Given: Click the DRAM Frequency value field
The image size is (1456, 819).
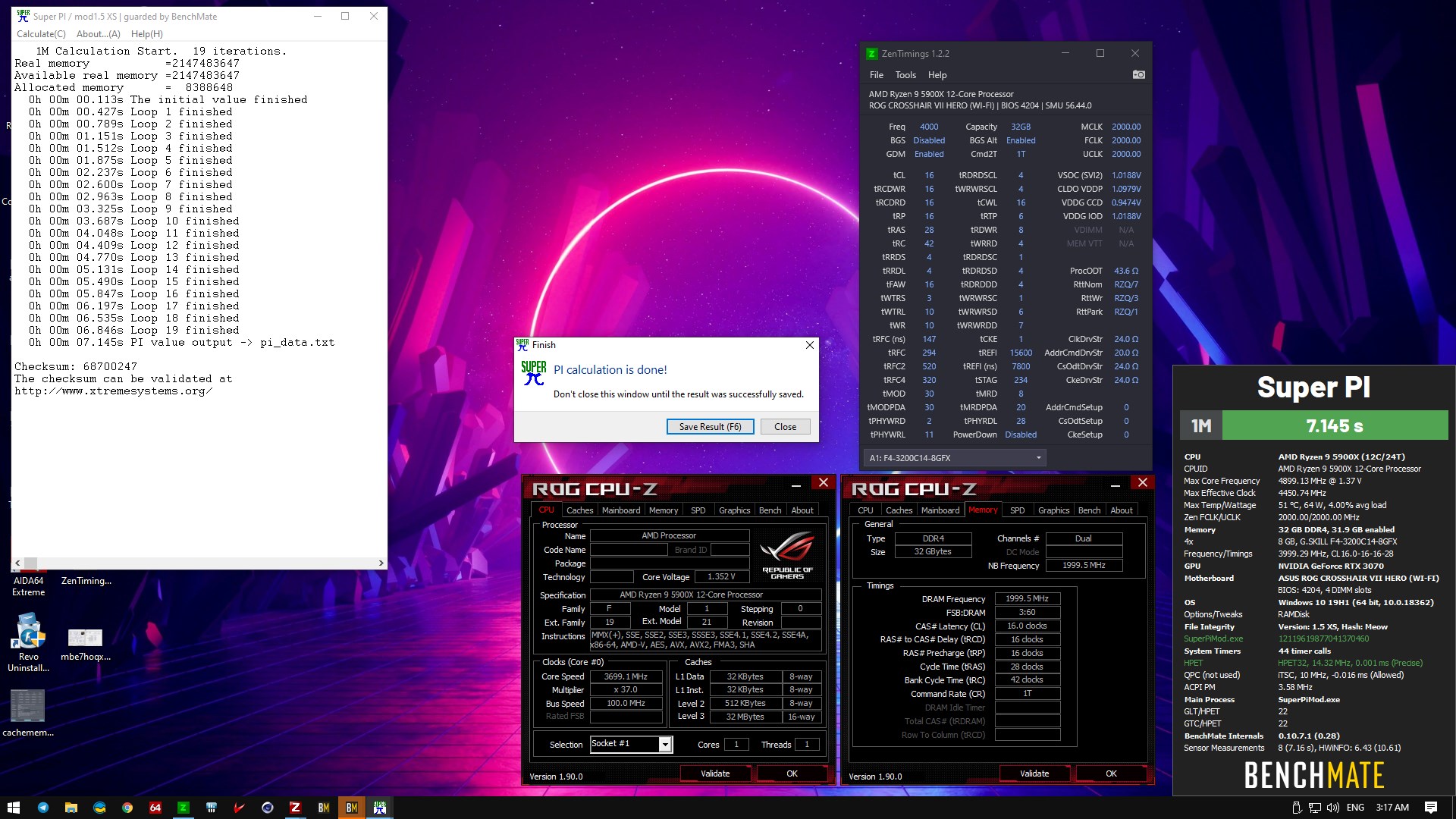Looking at the screenshot, I should (1027, 599).
